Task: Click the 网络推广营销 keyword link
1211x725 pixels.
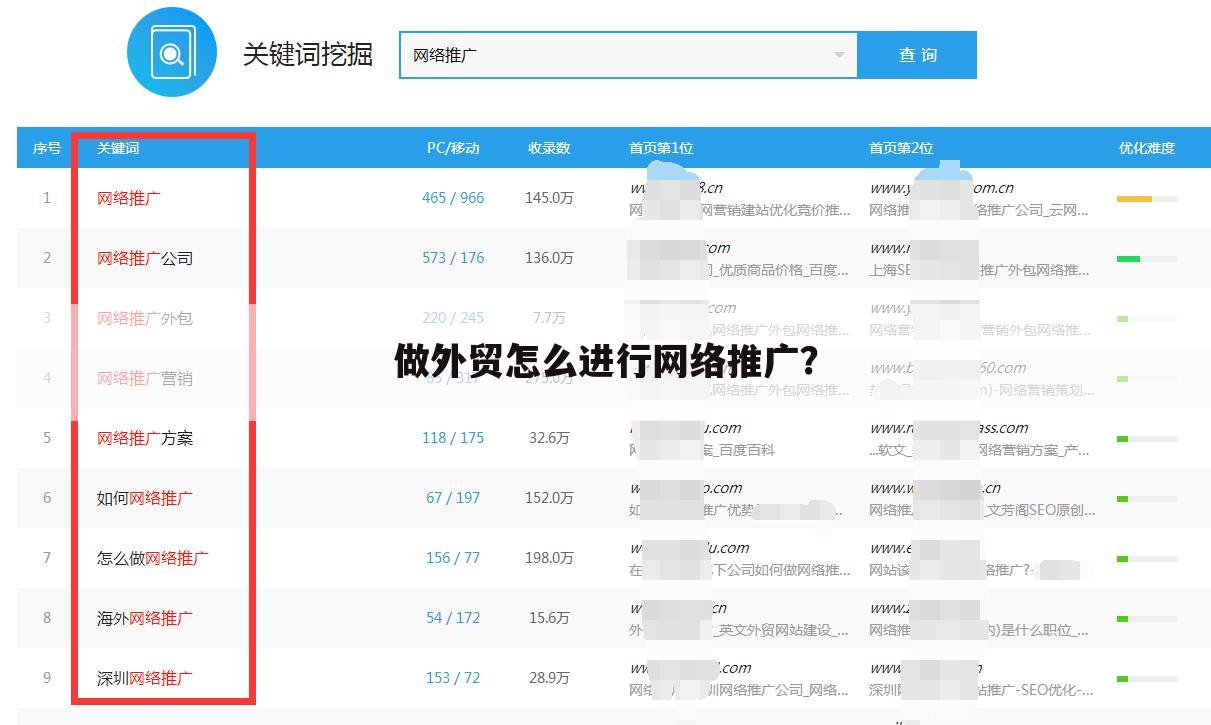Action: coord(145,378)
